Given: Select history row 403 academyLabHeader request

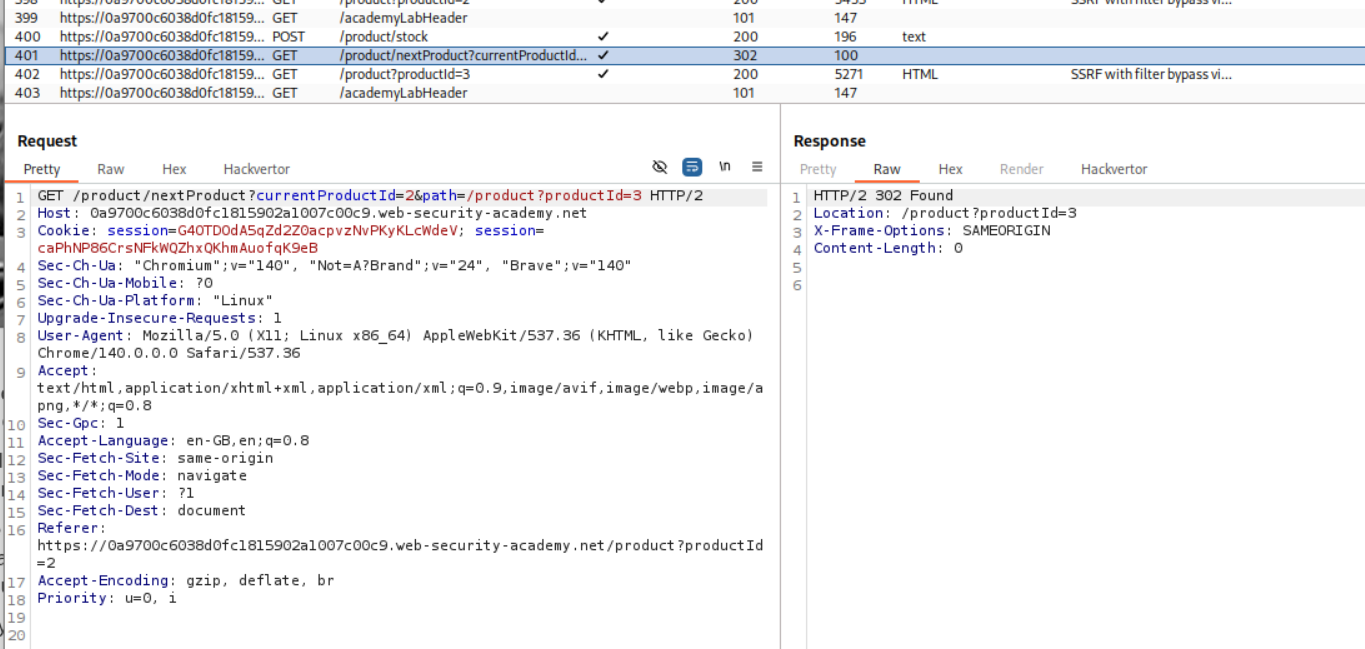Looking at the screenshot, I should (403, 93).
